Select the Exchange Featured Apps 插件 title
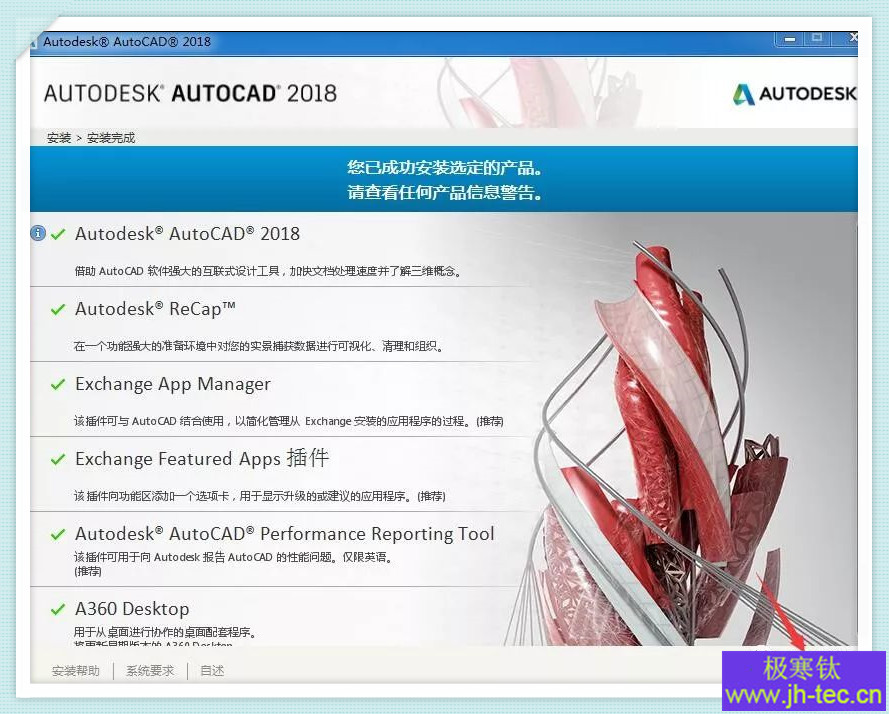Image resolution: width=889 pixels, height=714 pixels. tap(202, 458)
